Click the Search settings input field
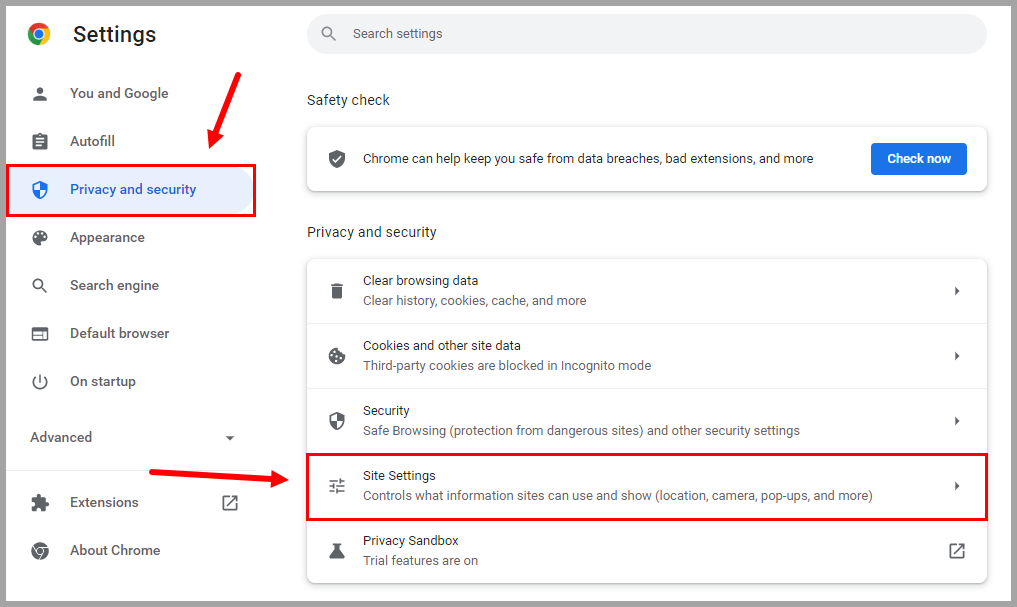The height and width of the screenshot is (607, 1017). (x=647, y=34)
